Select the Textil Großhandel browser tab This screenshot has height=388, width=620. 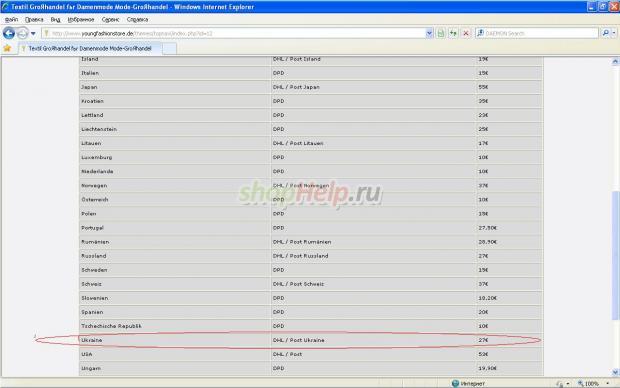coord(90,48)
